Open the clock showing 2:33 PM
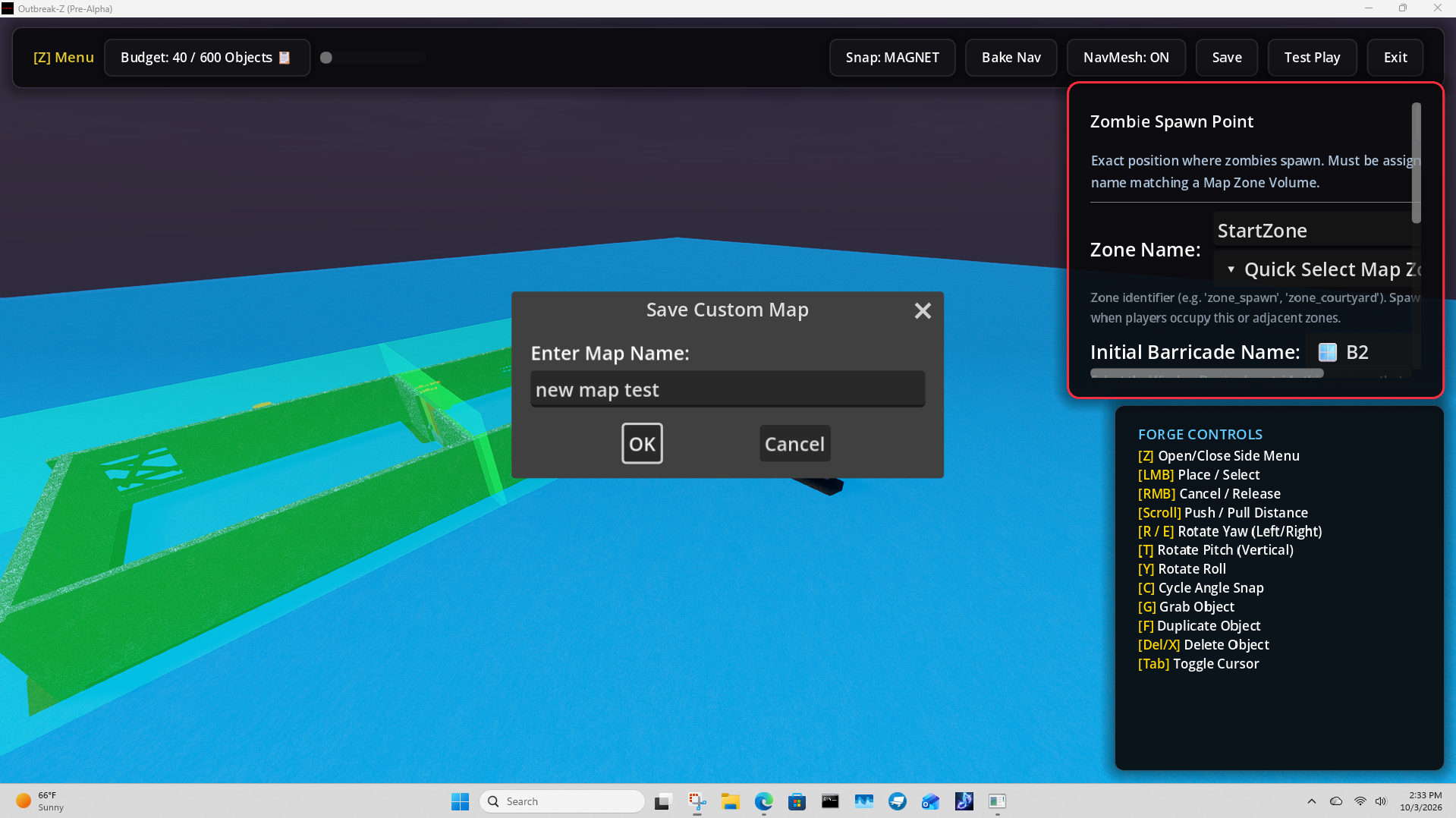Viewport: 1456px width, 818px height. click(x=1421, y=801)
